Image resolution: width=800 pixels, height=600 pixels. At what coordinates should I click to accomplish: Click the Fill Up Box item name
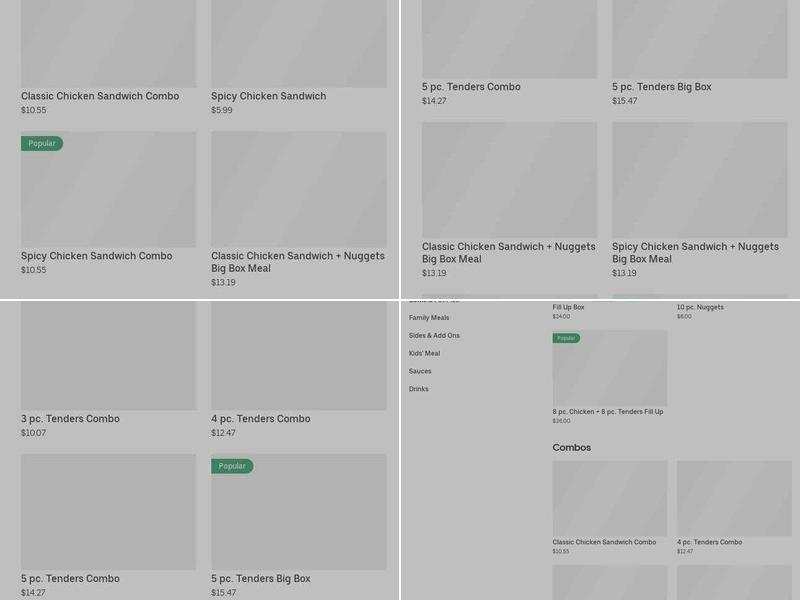coord(568,308)
